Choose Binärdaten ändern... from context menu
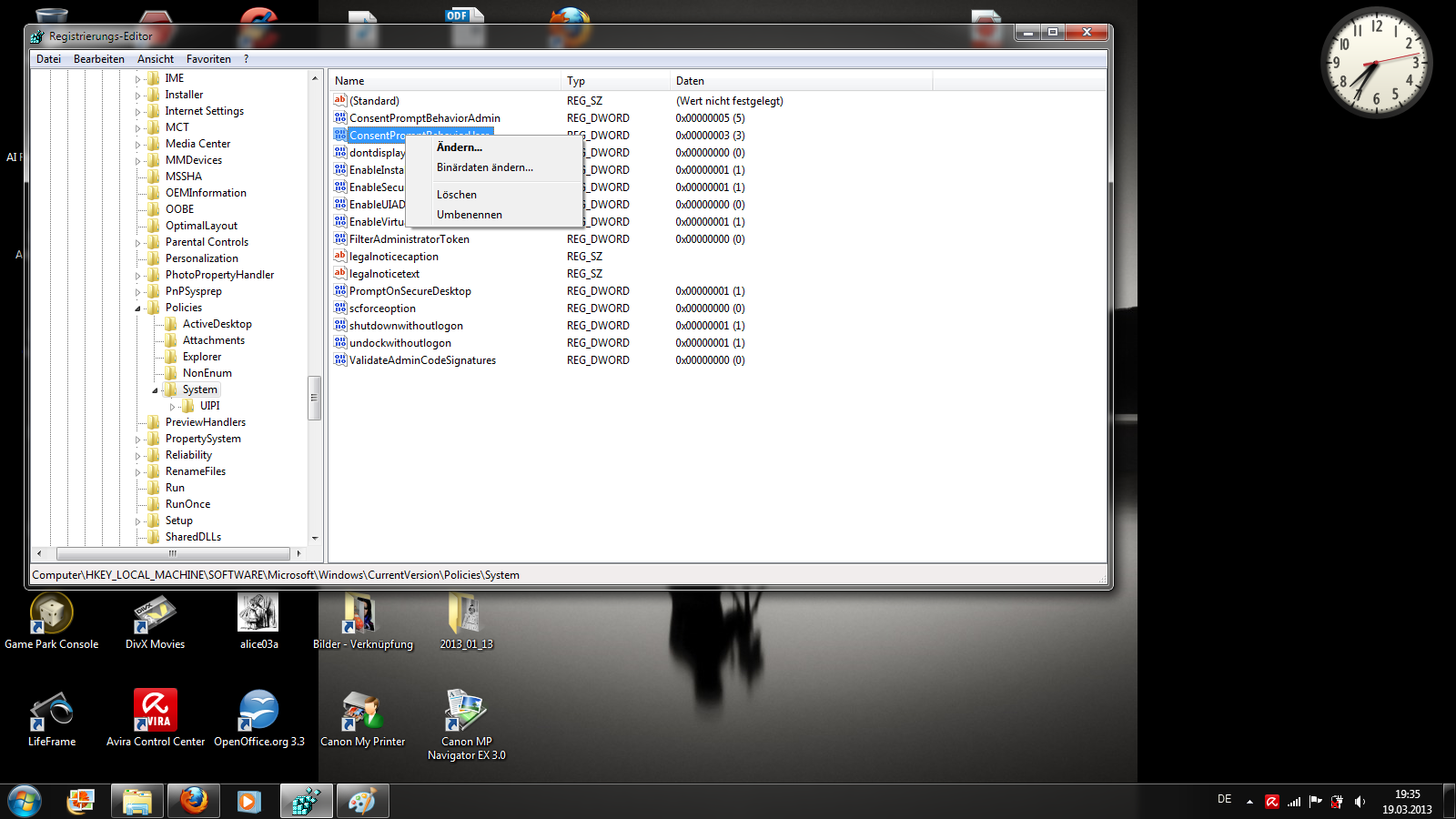 click(492, 167)
